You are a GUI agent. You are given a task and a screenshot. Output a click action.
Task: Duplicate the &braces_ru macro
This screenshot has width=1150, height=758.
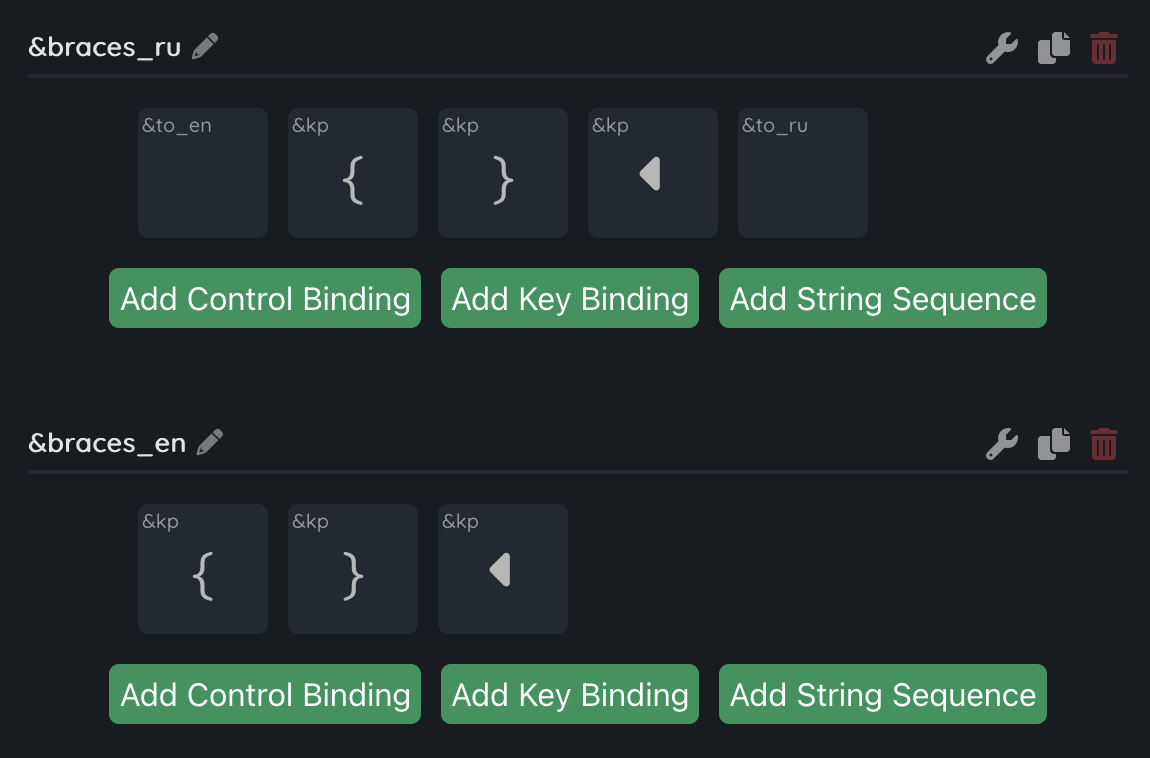pos(1054,48)
